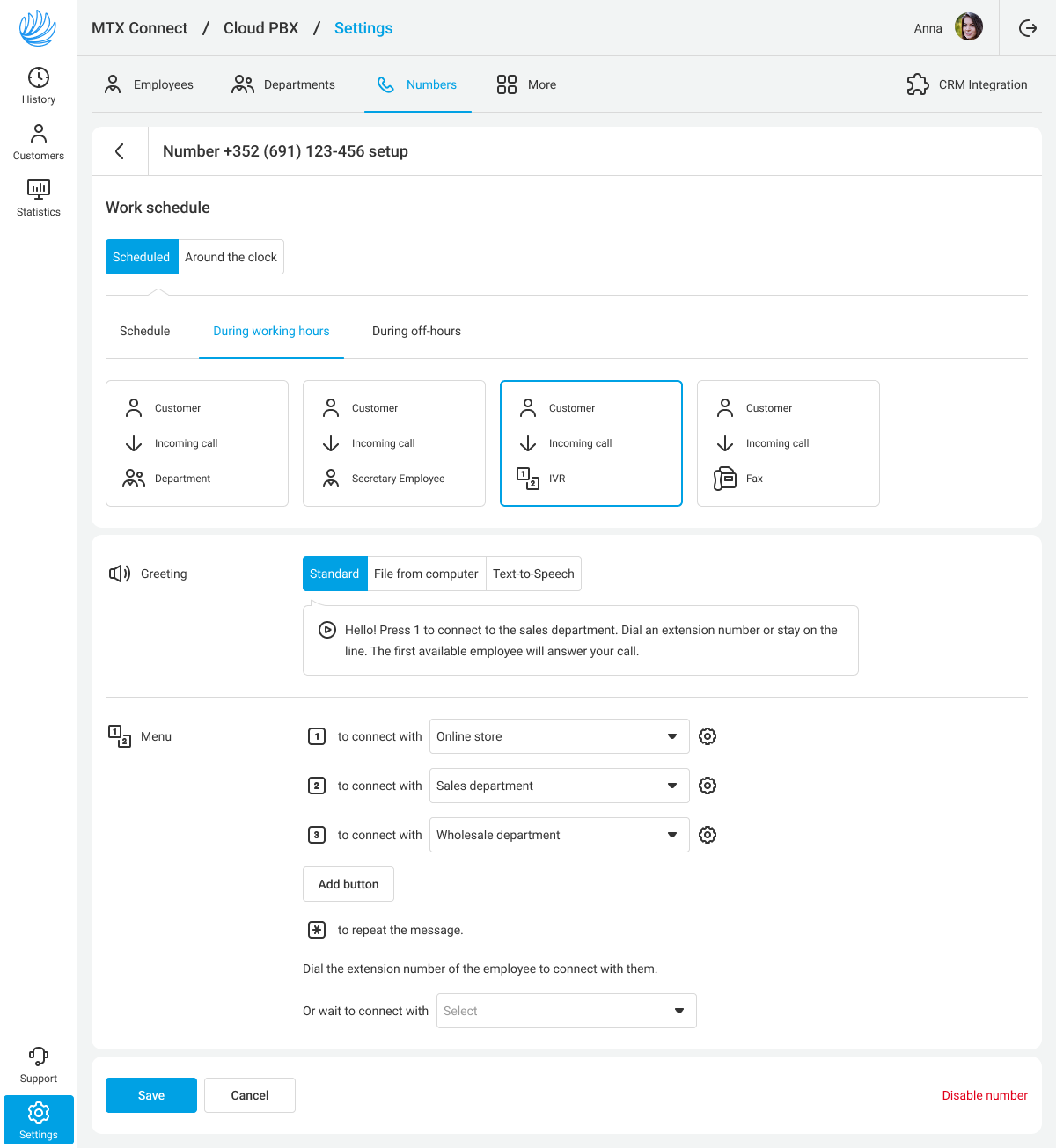Screen dimensions: 1056x1148
Task: Choose File from computer greeting
Action: (426, 574)
